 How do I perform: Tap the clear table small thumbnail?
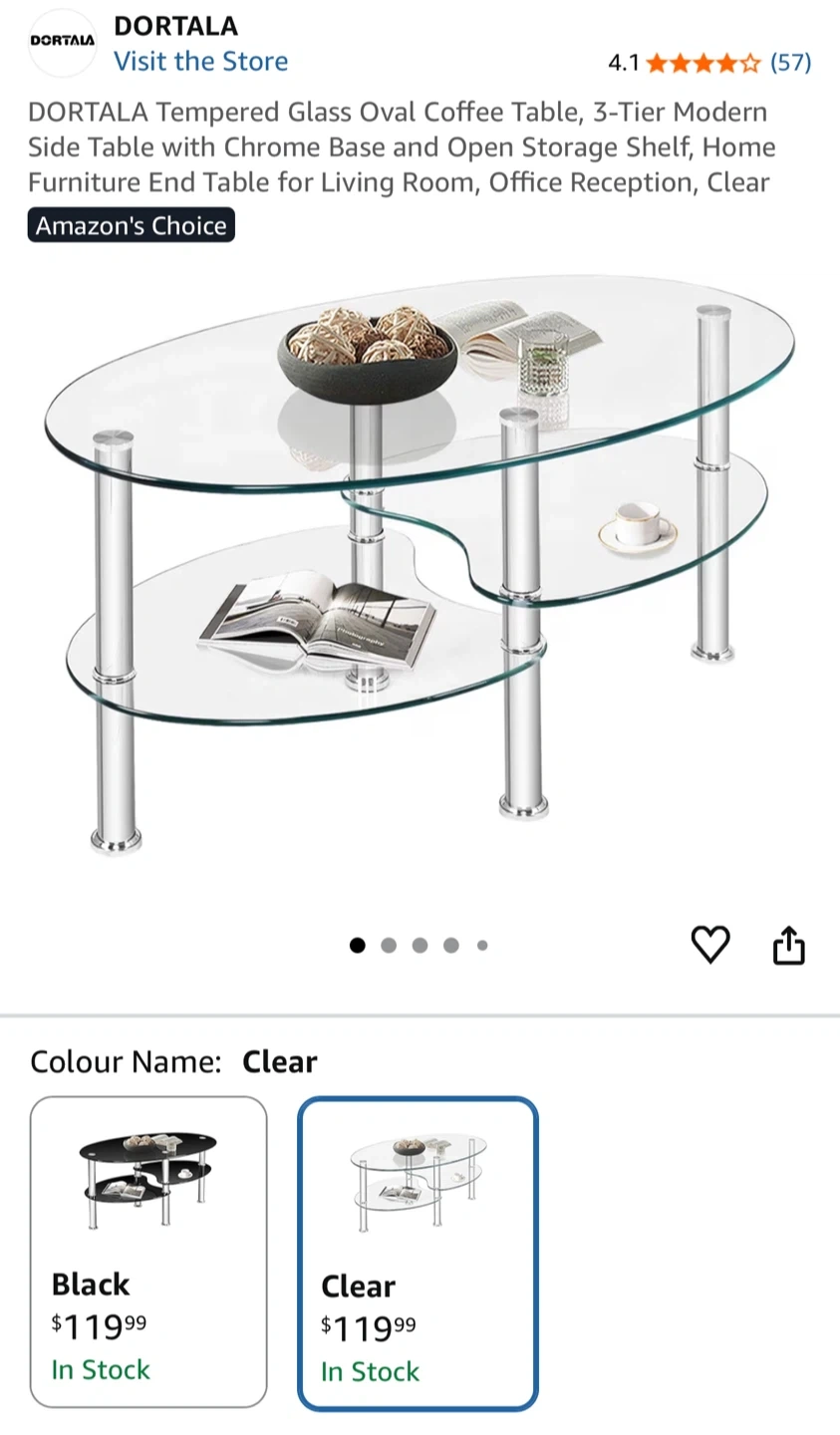(x=418, y=1182)
